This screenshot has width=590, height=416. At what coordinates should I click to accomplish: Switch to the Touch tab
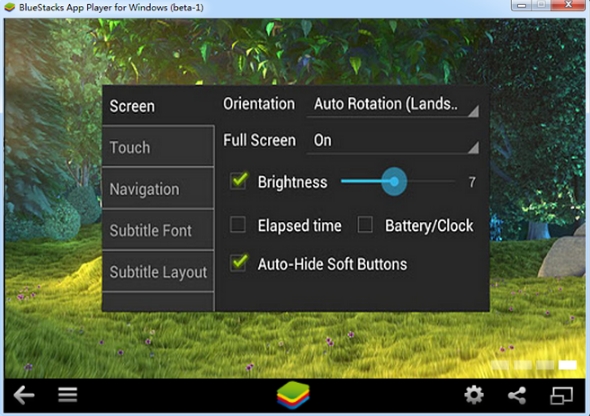tap(158, 146)
